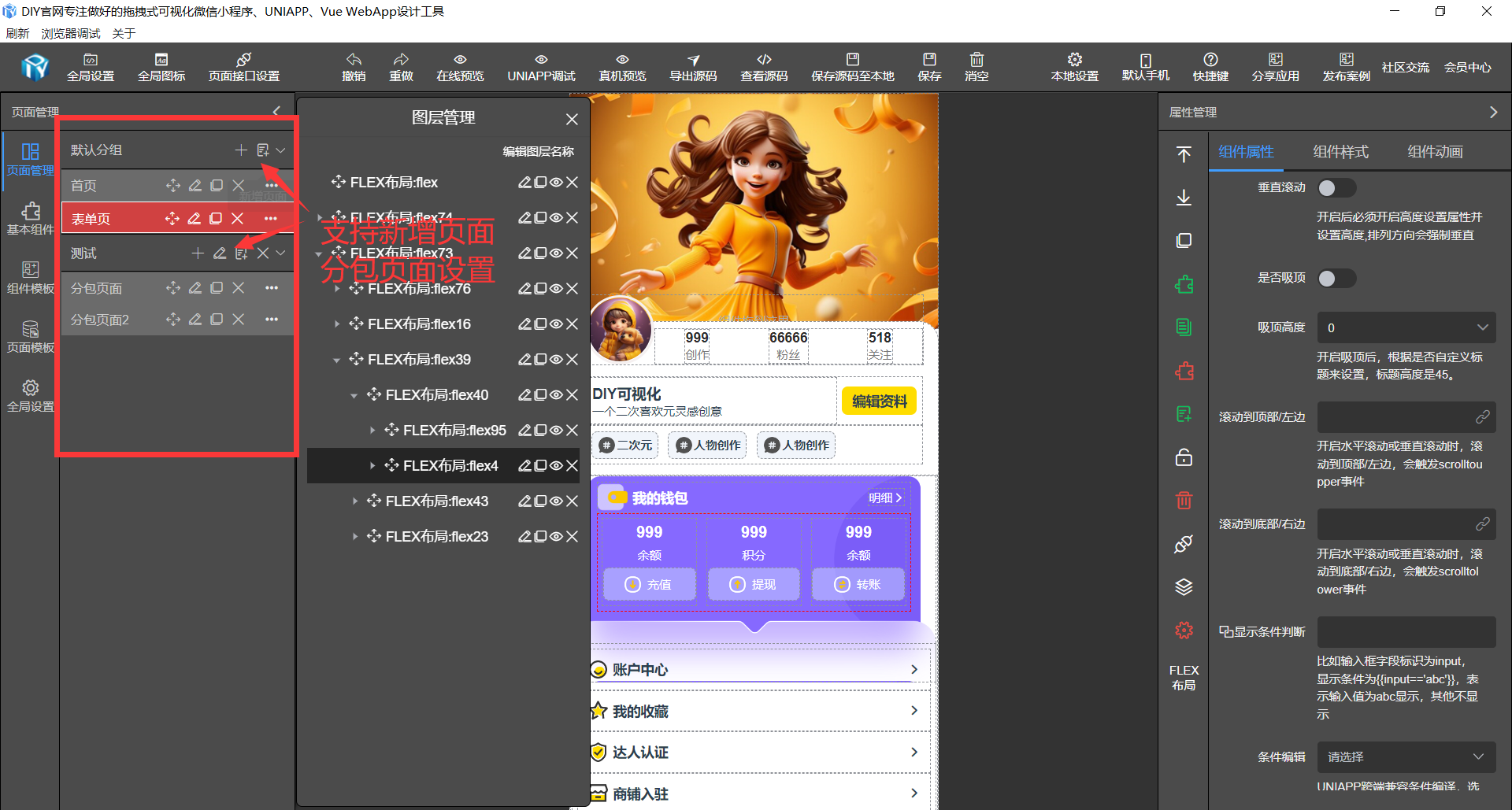Click the add plus icon in 默认分组 header
The image size is (1512, 810).
click(241, 150)
